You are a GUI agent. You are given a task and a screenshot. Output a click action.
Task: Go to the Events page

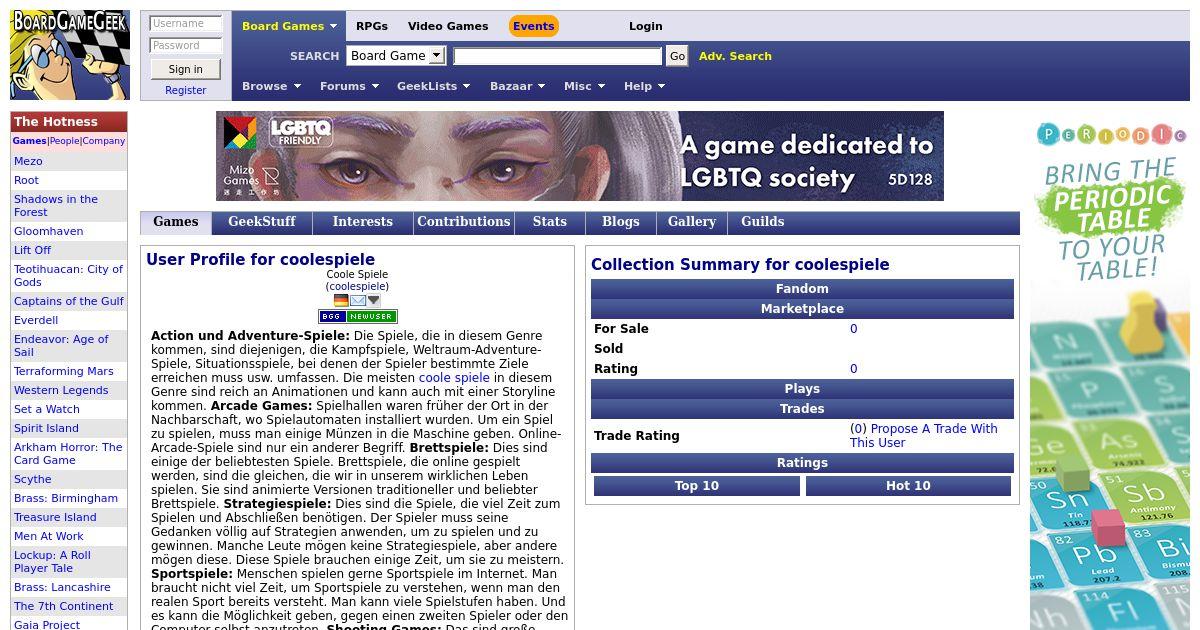[533, 26]
